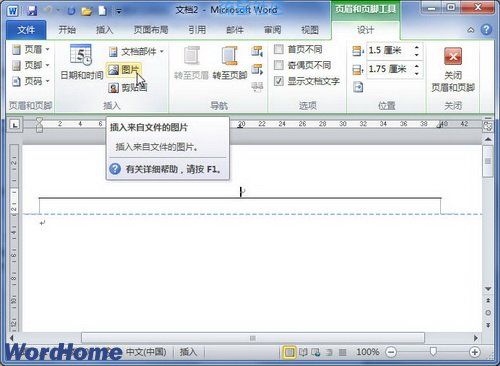Open the 邮件 tab
Viewport: 500px width, 366px height.
[x=235, y=30]
